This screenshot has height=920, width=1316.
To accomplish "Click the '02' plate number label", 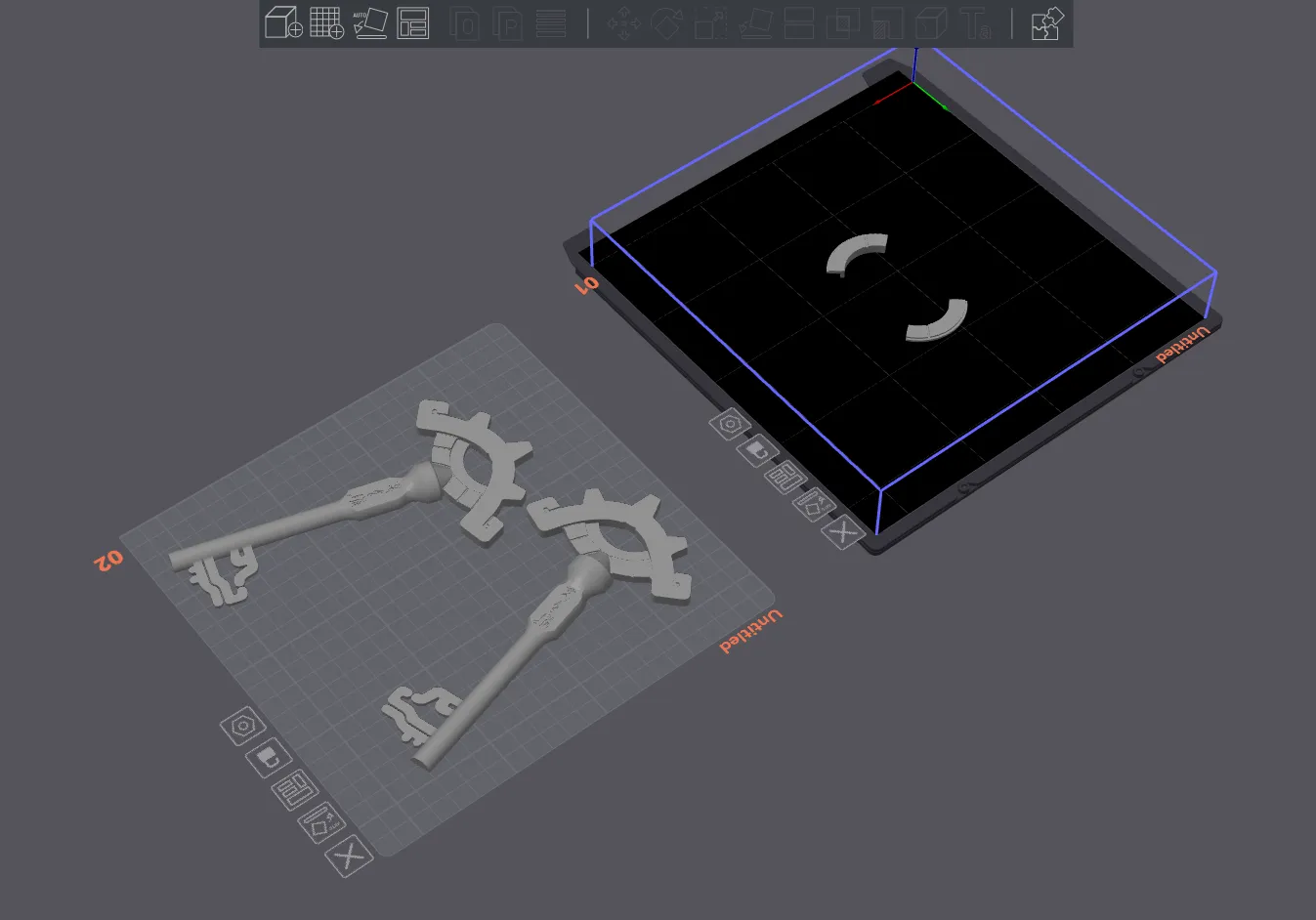I will [x=108, y=561].
